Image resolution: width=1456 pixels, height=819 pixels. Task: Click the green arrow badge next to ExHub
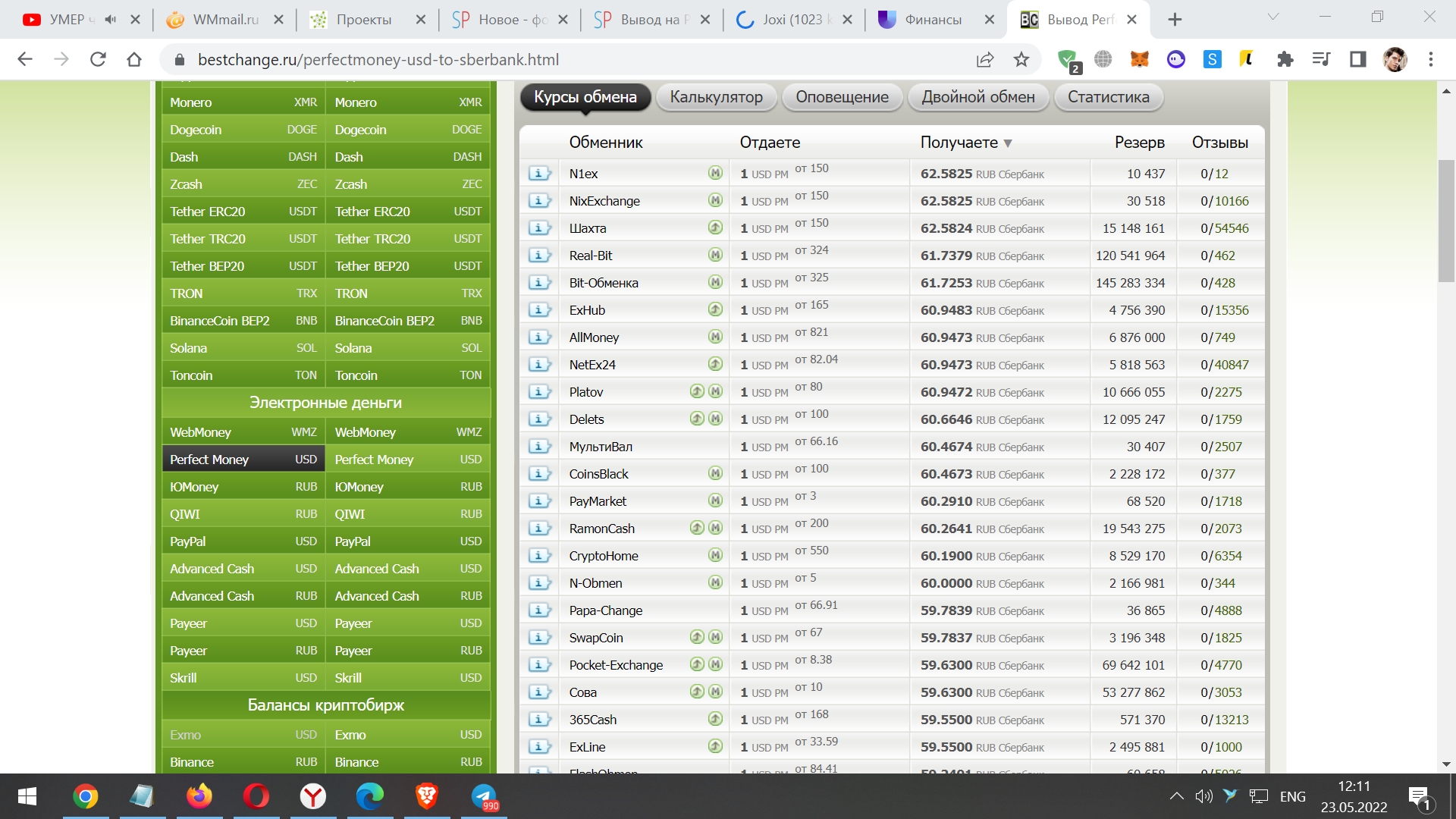point(715,309)
